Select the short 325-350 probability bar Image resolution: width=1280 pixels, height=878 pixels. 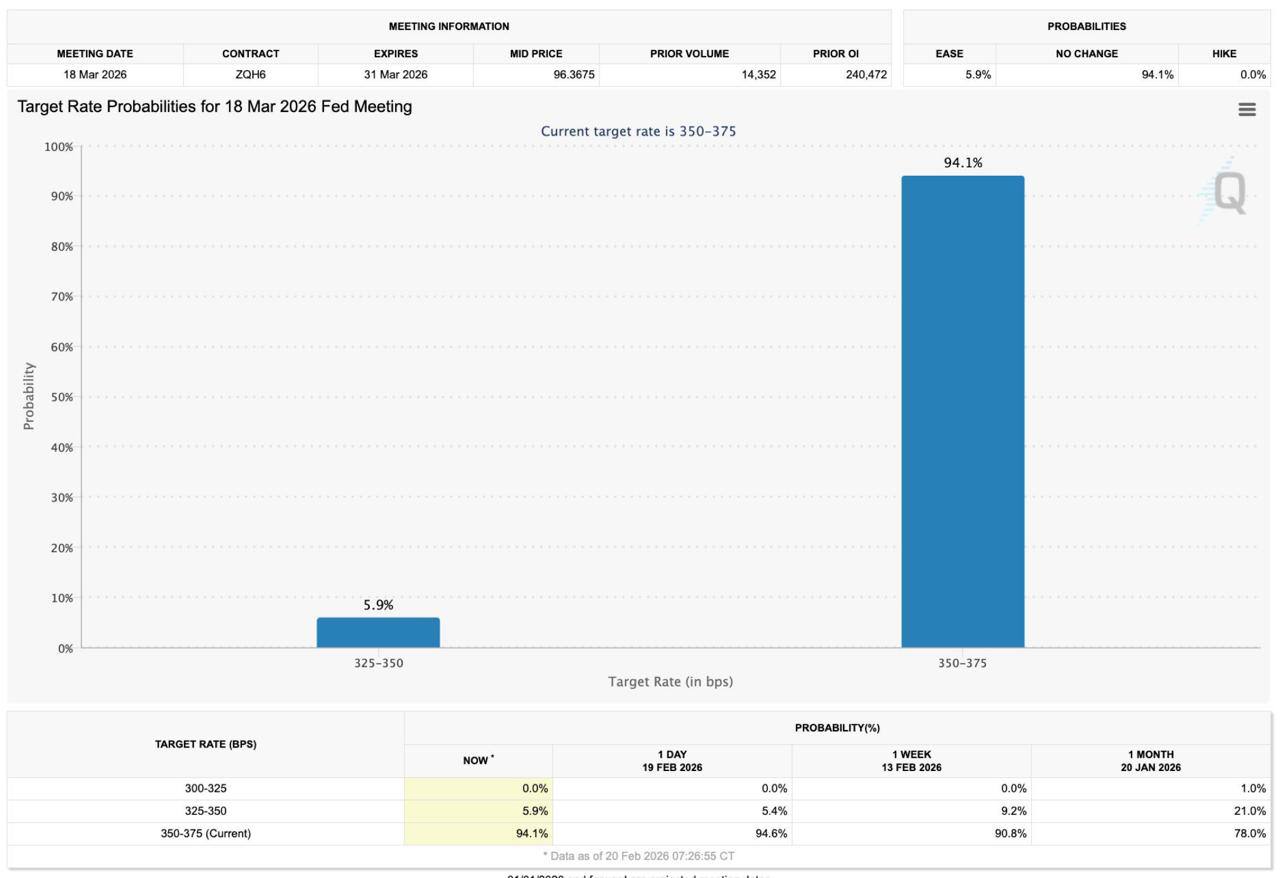[x=378, y=632]
